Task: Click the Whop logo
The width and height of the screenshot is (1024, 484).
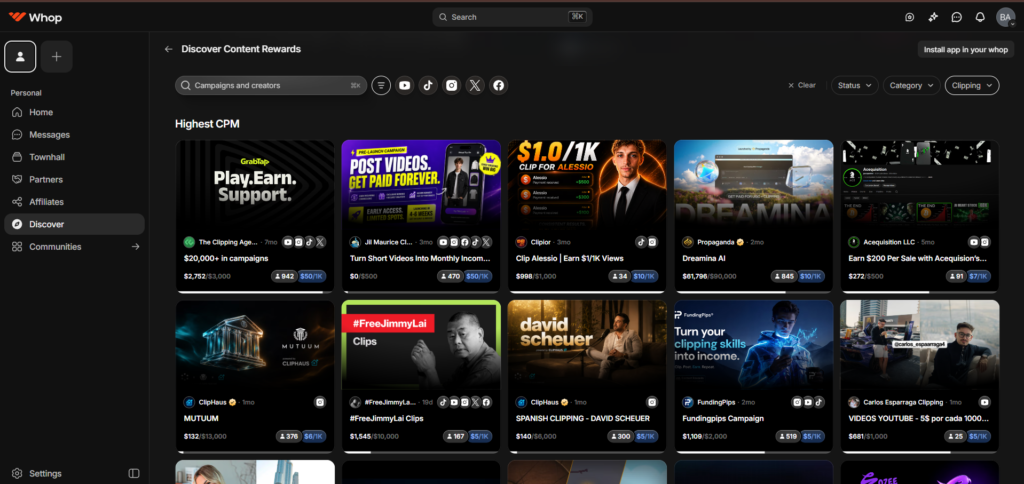Action: (35, 18)
